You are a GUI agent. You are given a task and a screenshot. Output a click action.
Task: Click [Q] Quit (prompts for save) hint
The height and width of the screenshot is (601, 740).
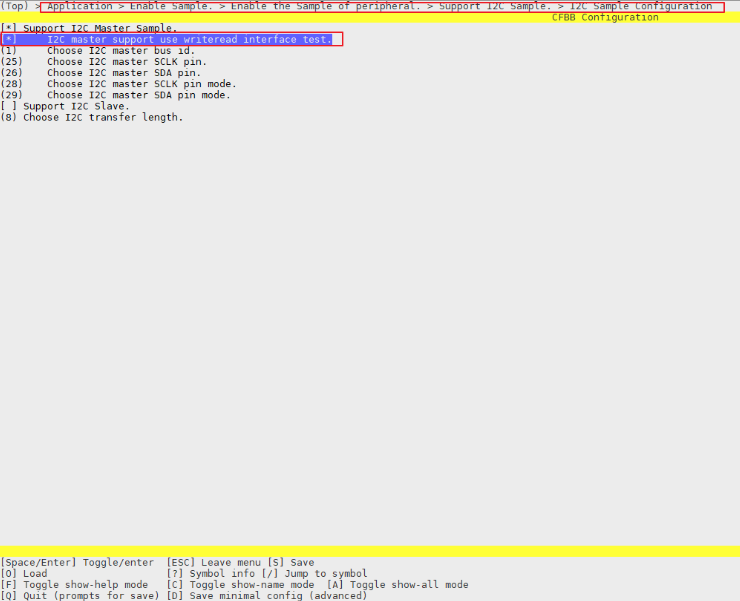80,596
